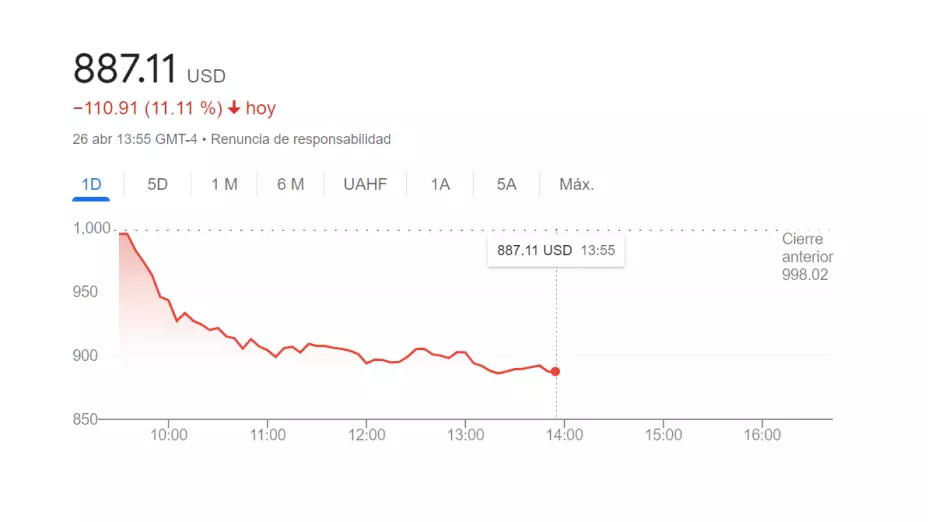
Task: Select the 1D time range tab
Action: pos(91,184)
